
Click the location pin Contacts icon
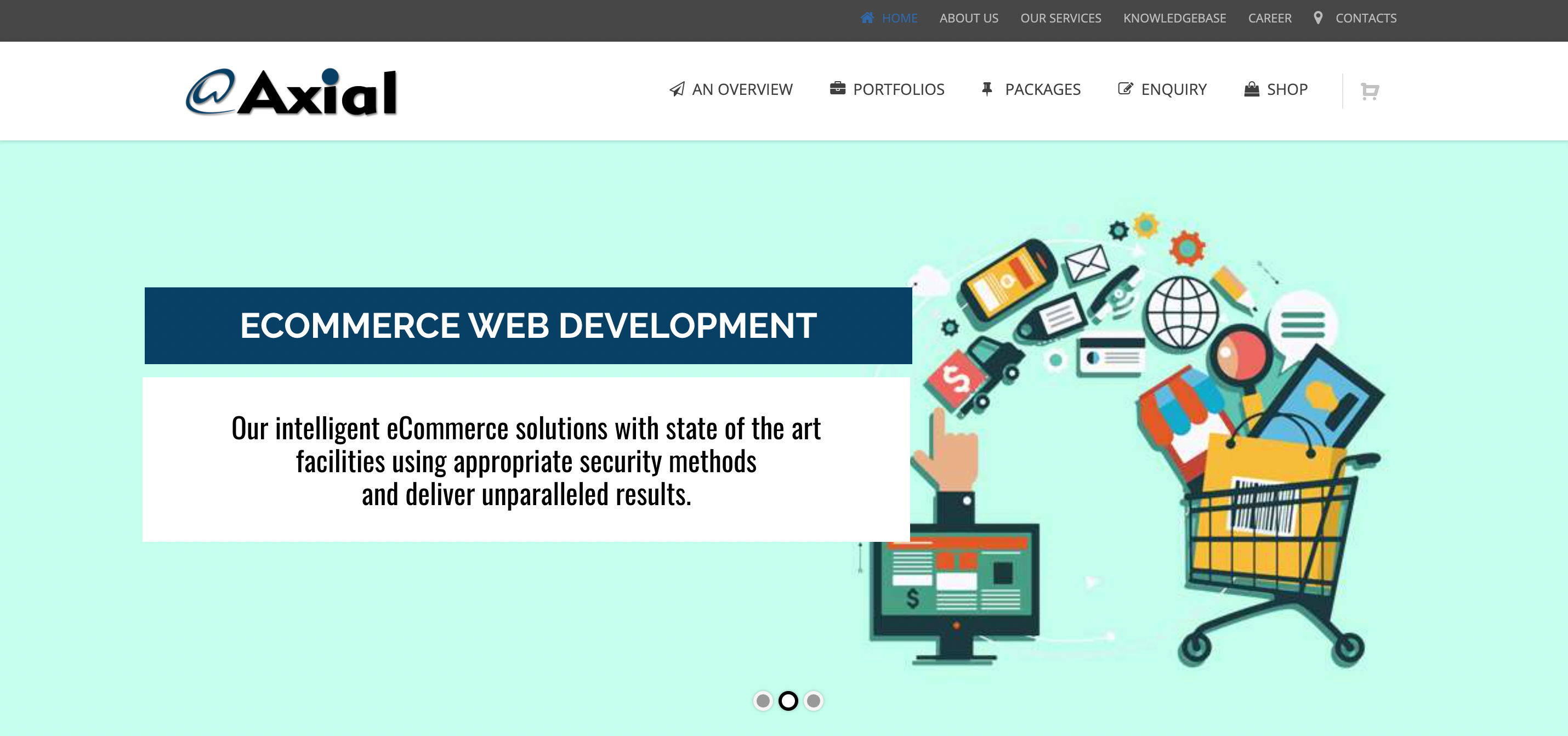click(1318, 17)
